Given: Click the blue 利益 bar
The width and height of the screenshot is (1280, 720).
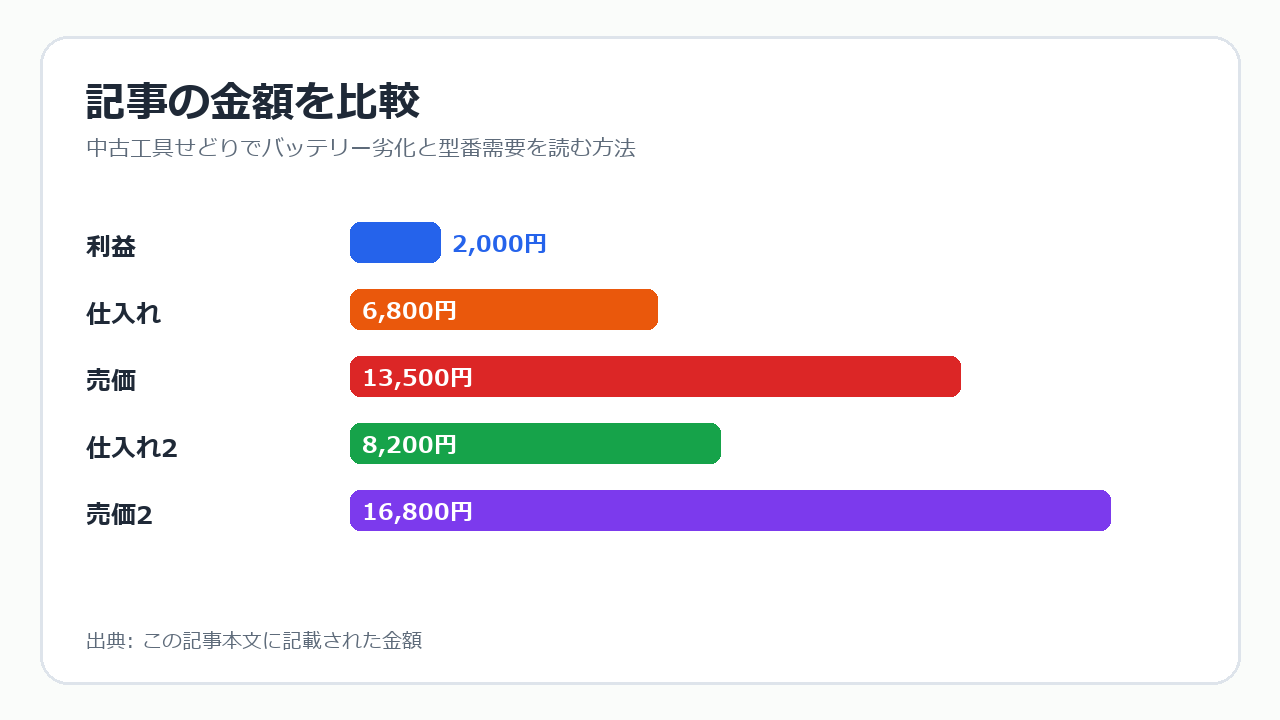Looking at the screenshot, I should tap(395, 243).
